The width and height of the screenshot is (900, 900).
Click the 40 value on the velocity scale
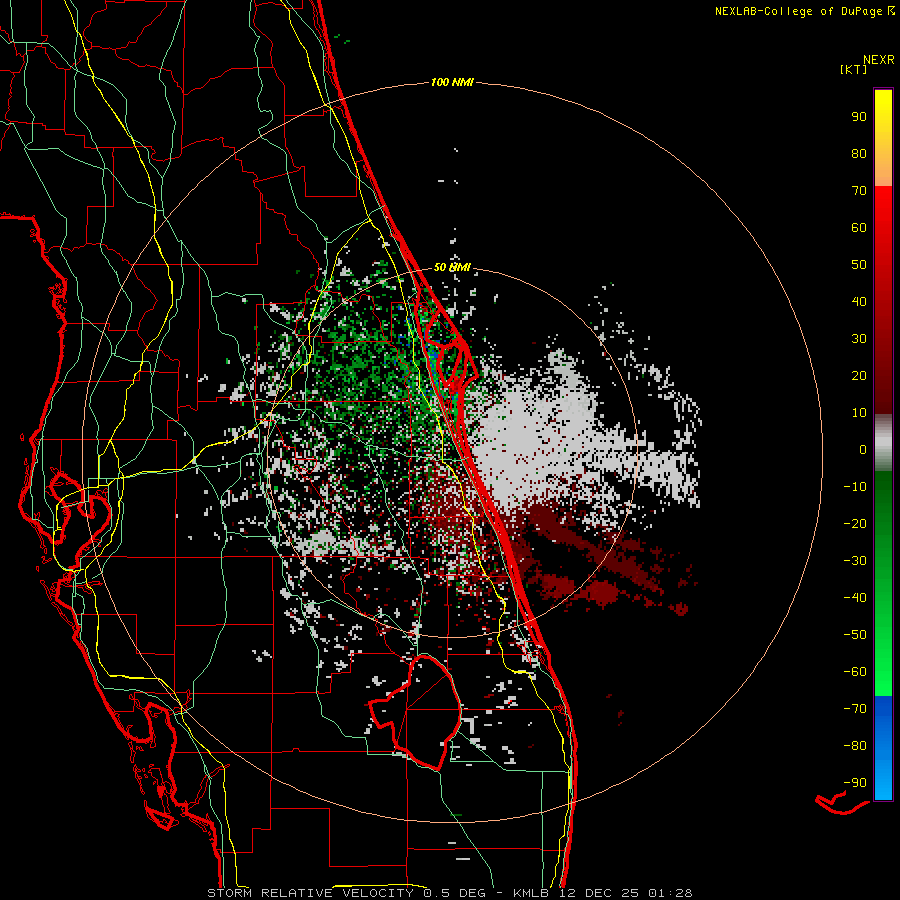pos(859,302)
